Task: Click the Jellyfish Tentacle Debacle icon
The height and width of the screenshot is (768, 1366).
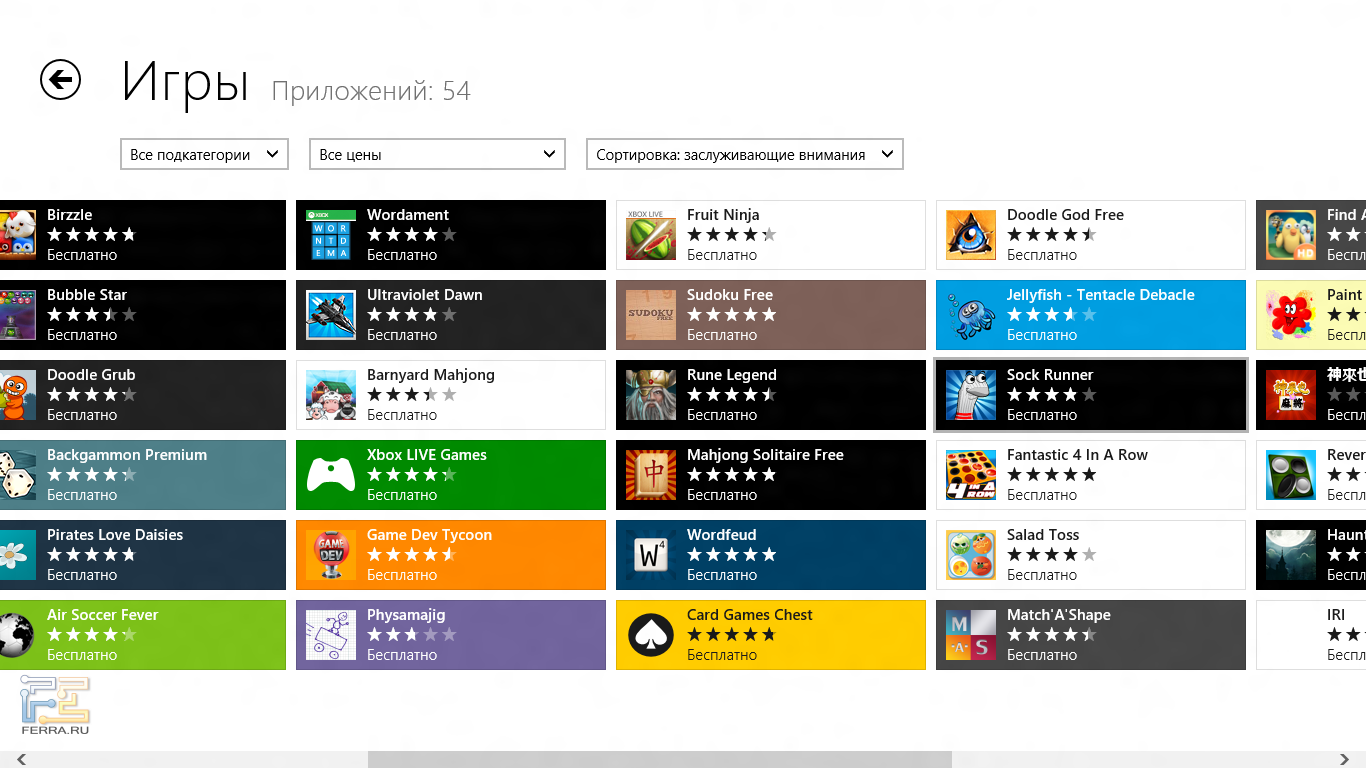Action: pyautogui.click(x=971, y=315)
